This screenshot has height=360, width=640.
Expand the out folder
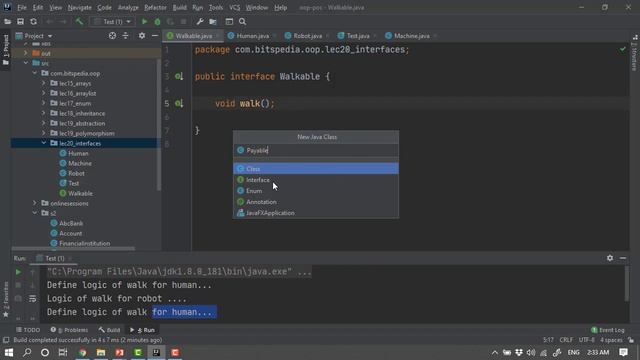click(x=26, y=53)
